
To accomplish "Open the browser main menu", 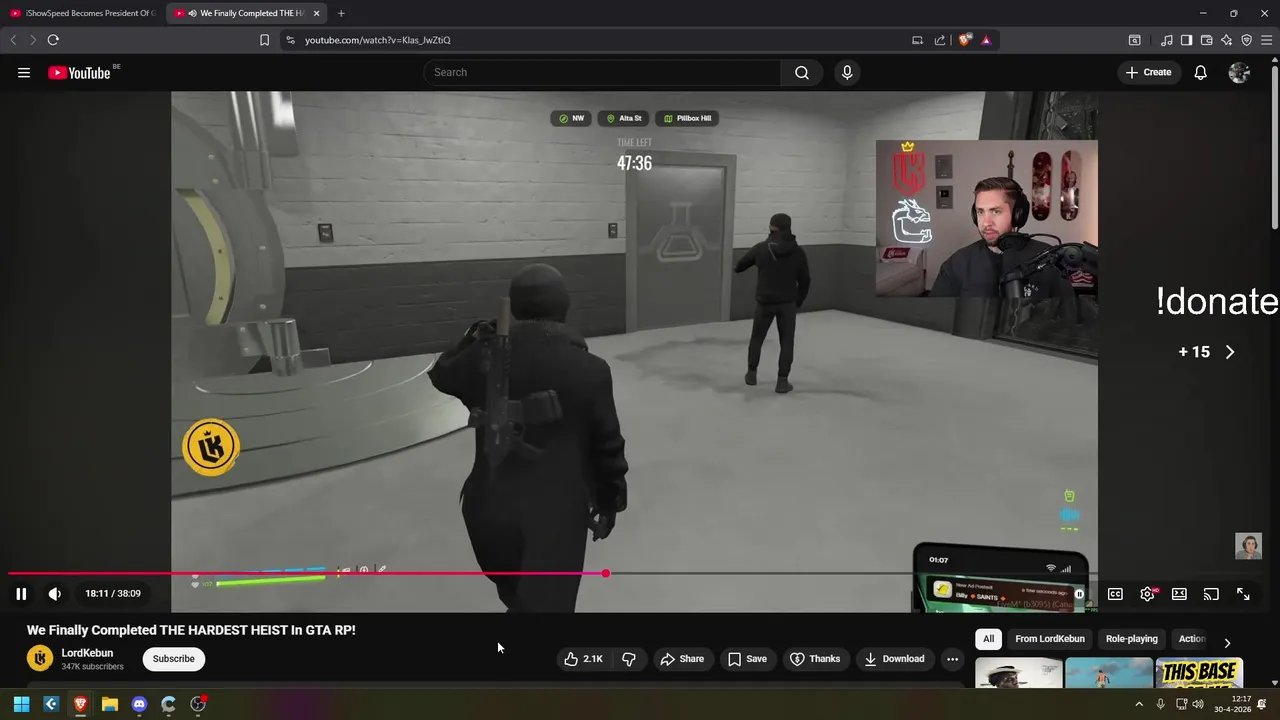I will click(x=1266, y=40).
